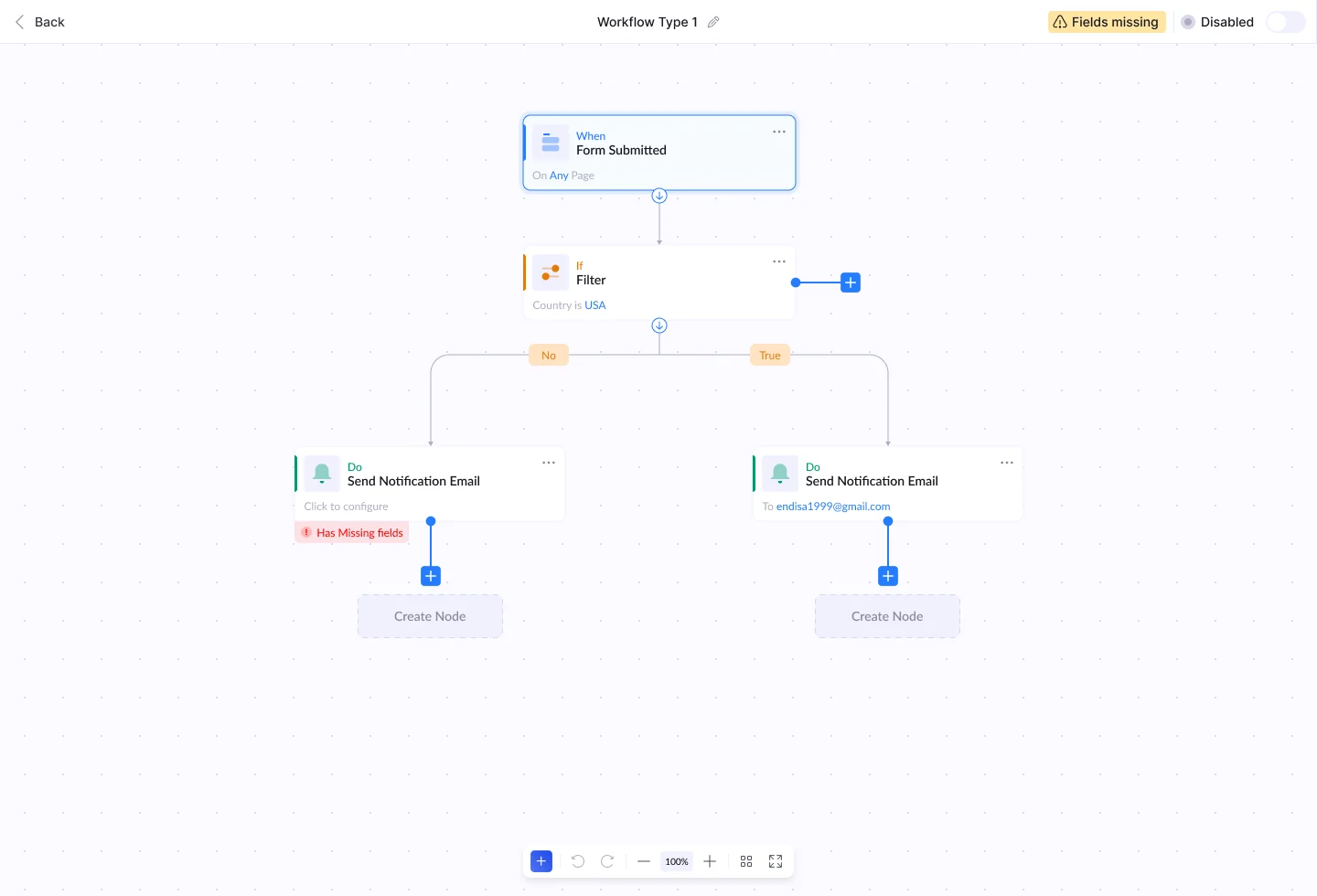Click the True branch label
This screenshot has width=1317, height=896.
[770, 356]
